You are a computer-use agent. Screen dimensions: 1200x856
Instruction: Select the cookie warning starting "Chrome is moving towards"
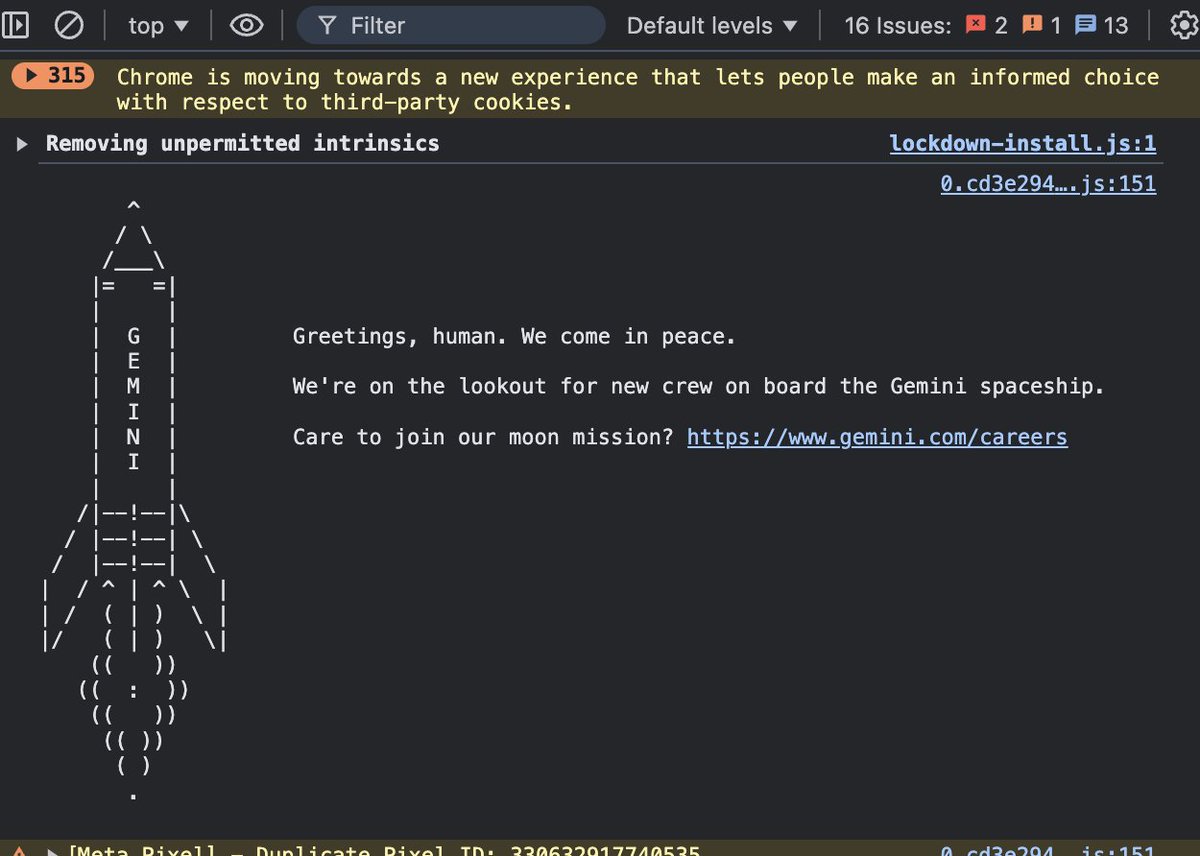(638, 89)
